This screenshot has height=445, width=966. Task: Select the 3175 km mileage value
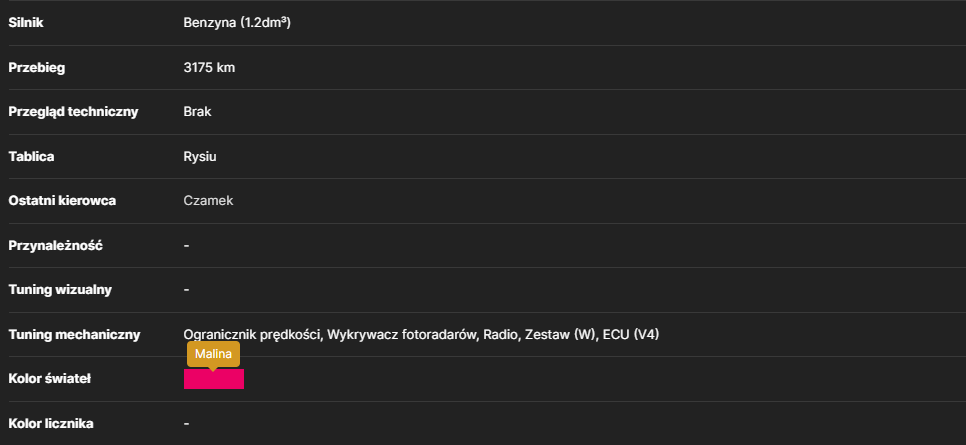[x=209, y=68]
